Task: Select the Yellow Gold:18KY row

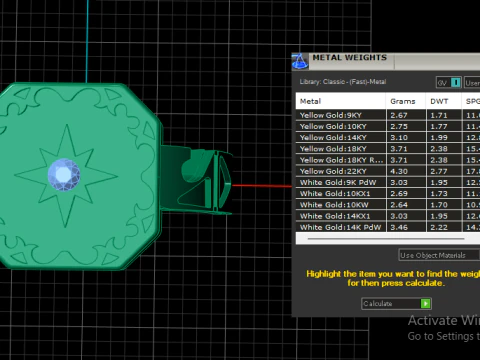Action: (x=388, y=149)
